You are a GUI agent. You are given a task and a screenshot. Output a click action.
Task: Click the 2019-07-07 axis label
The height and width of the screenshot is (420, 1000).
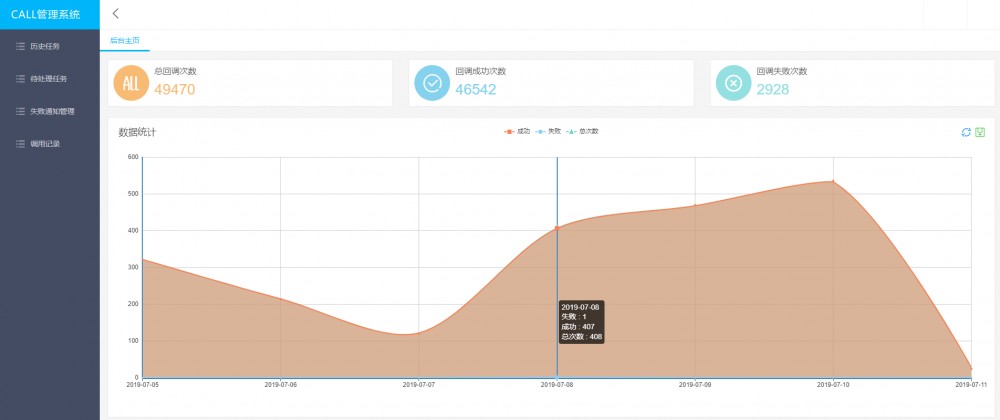[418, 384]
